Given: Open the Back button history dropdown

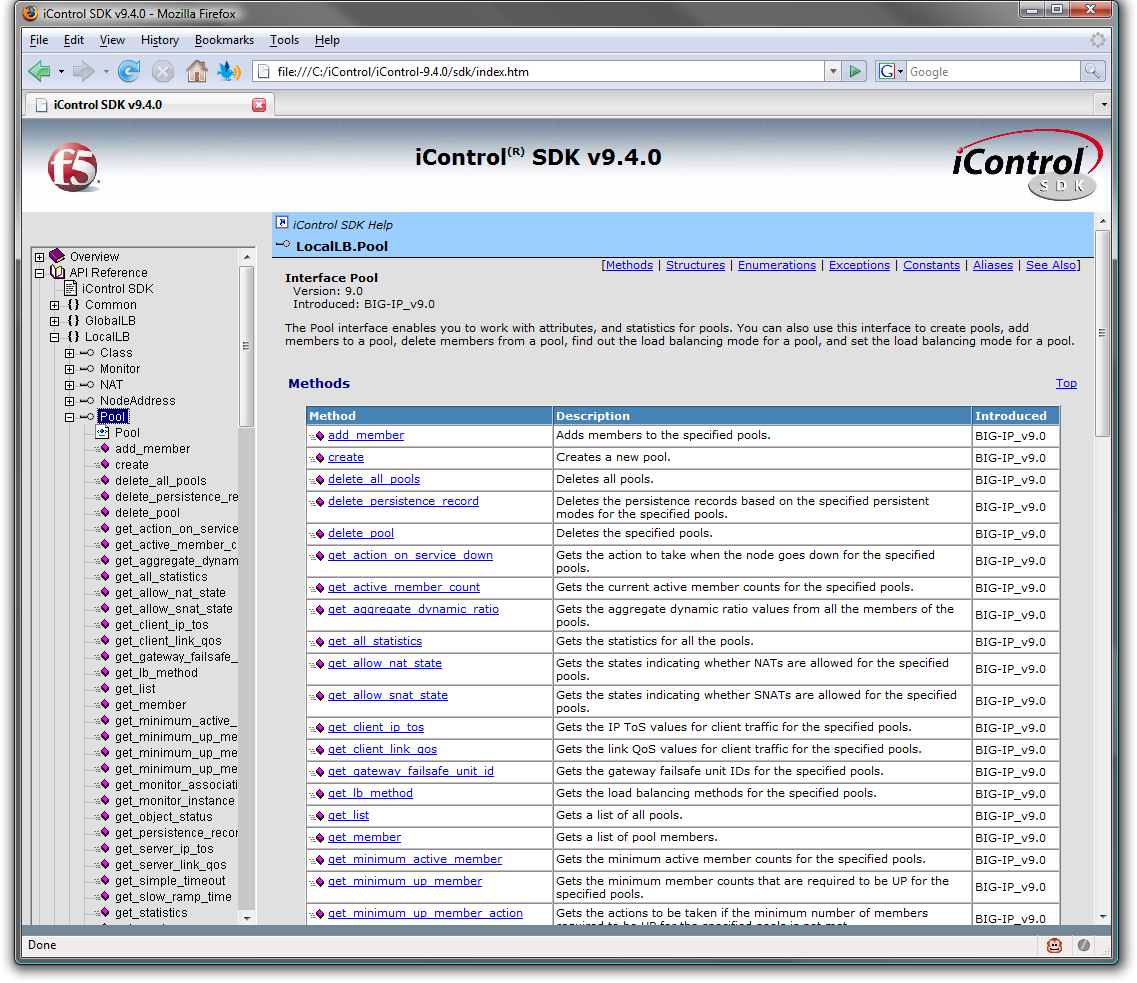Looking at the screenshot, I should (61, 71).
